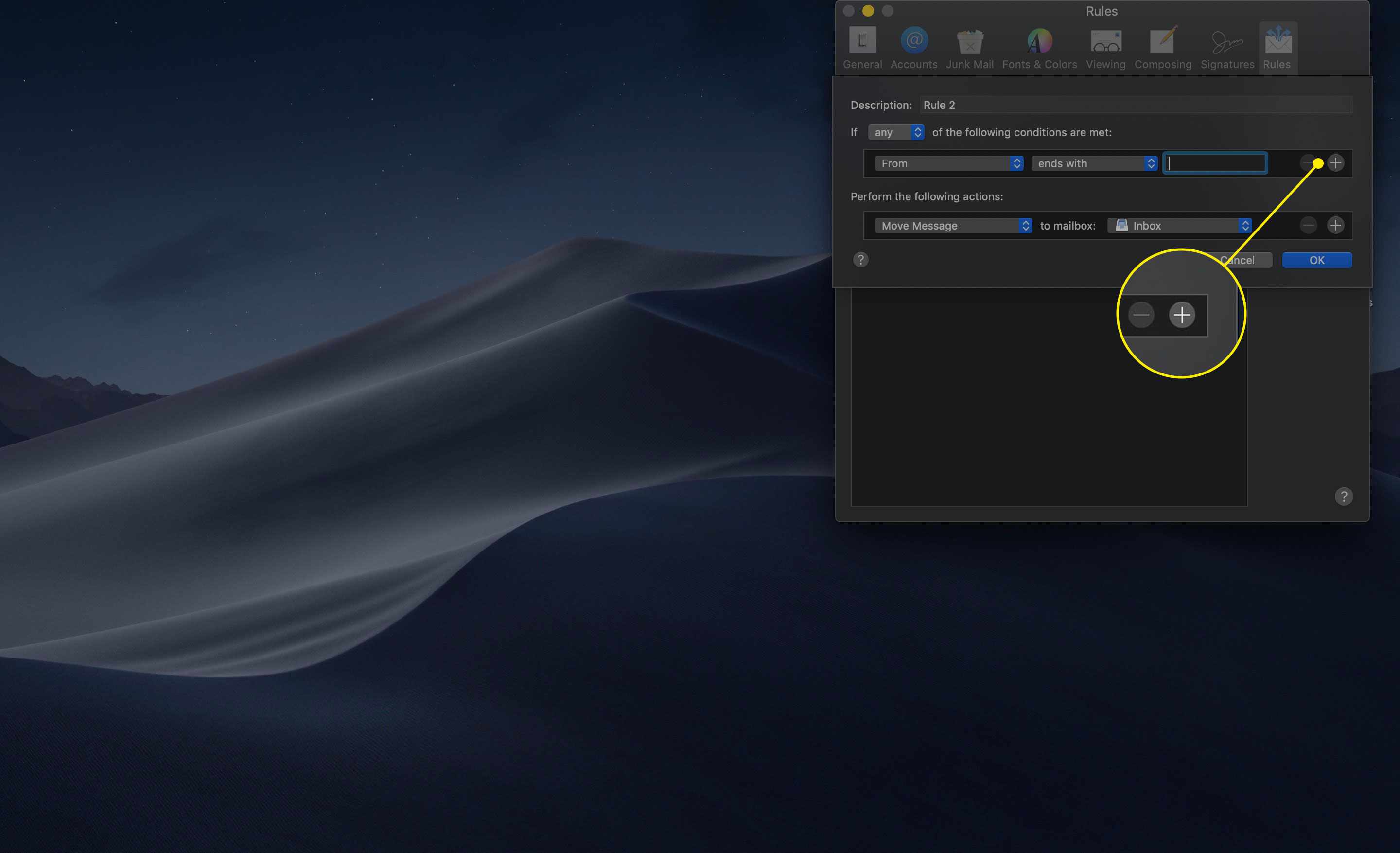Open the Accounts preferences pane
Image resolution: width=1400 pixels, height=853 pixels.
913,48
